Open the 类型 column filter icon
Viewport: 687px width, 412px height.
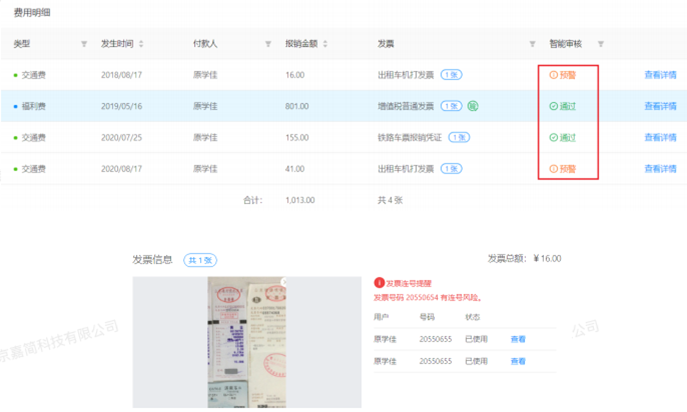83,44
